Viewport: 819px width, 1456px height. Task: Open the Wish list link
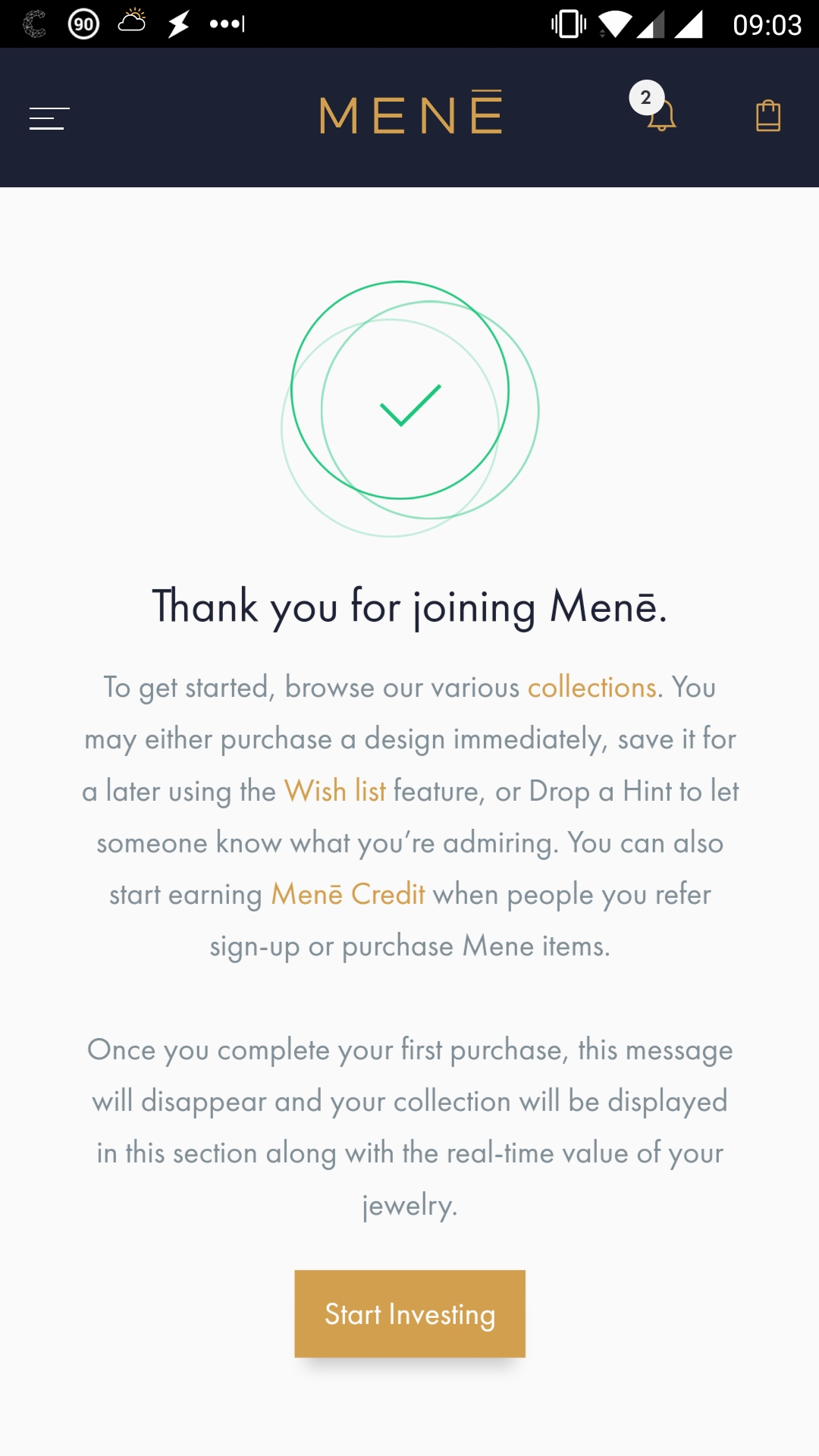[334, 791]
